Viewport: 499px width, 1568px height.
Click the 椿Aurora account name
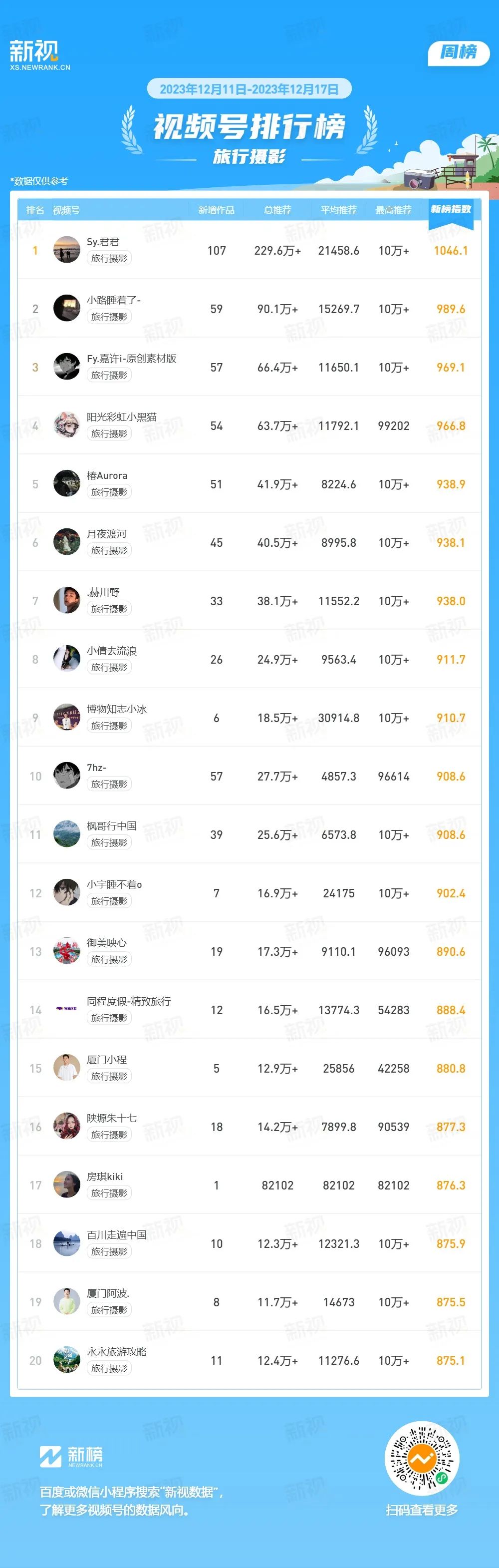[x=107, y=475]
